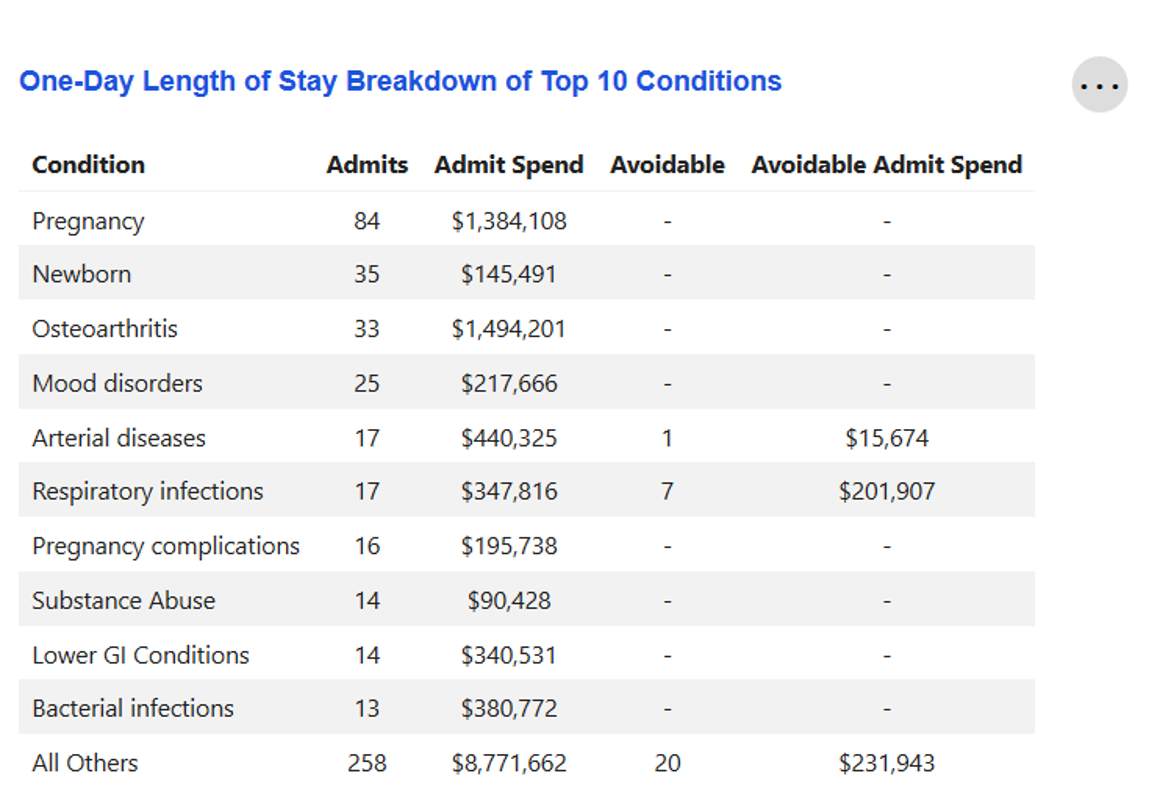Select the Avoidable Admit Spend header
1164x787 pixels.
coord(886,165)
